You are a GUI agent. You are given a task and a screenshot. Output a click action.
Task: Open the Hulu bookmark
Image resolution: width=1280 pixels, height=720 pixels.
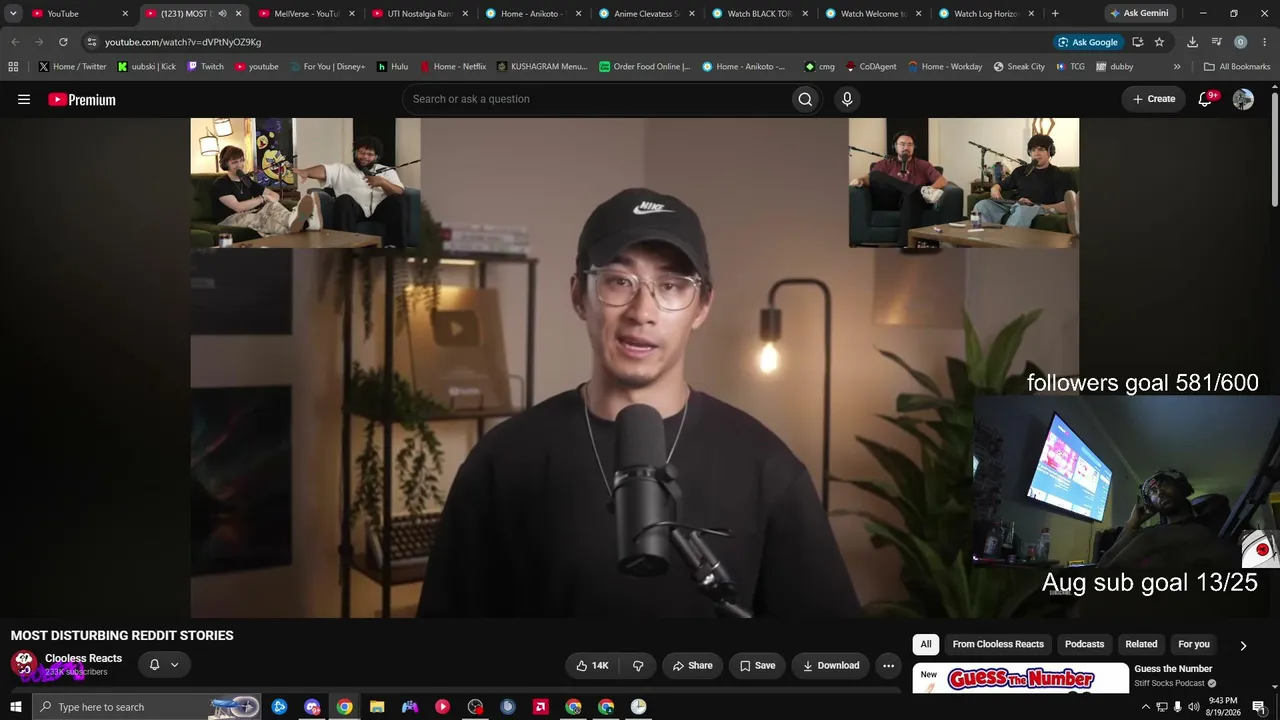coord(392,67)
